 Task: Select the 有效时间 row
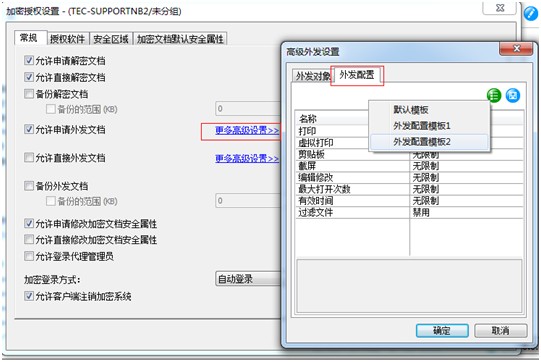click(x=409, y=200)
